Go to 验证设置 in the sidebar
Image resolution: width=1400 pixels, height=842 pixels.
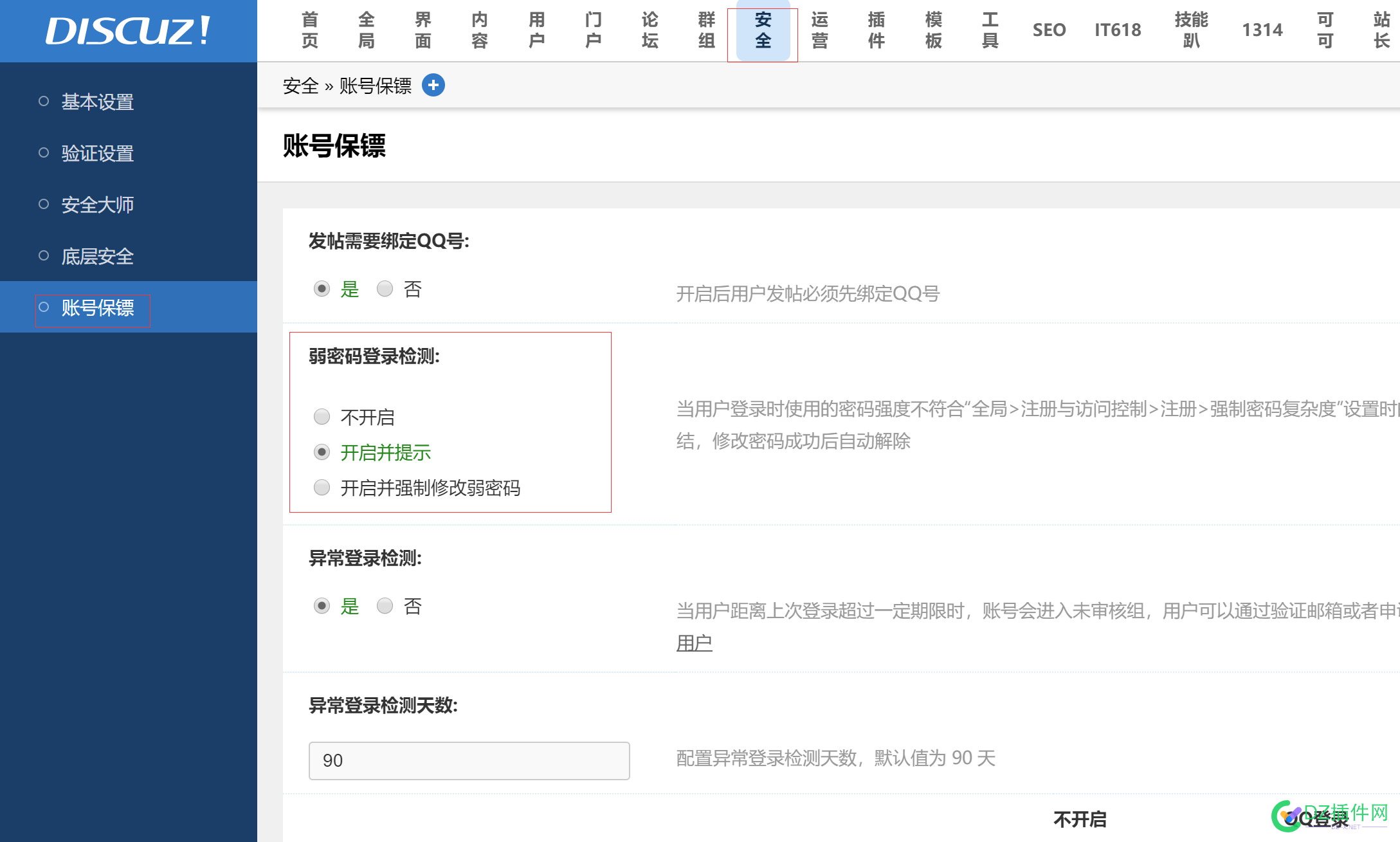point(97,153)
